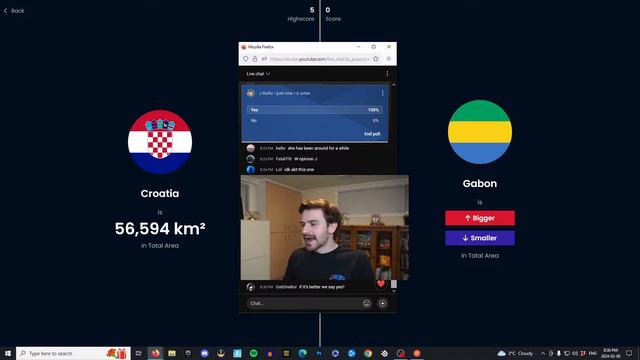Click the Croatia flag circle

160,142
